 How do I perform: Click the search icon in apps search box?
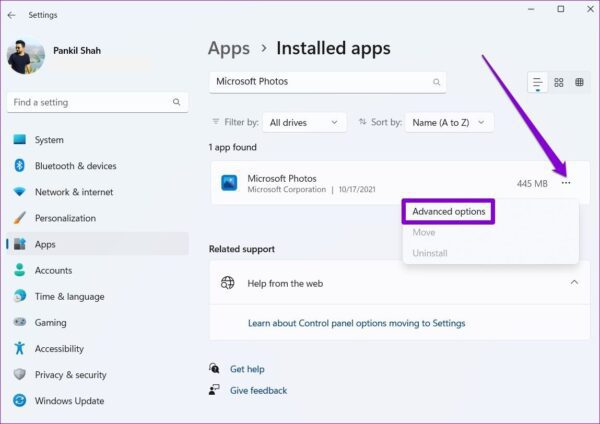coord(436,82)
